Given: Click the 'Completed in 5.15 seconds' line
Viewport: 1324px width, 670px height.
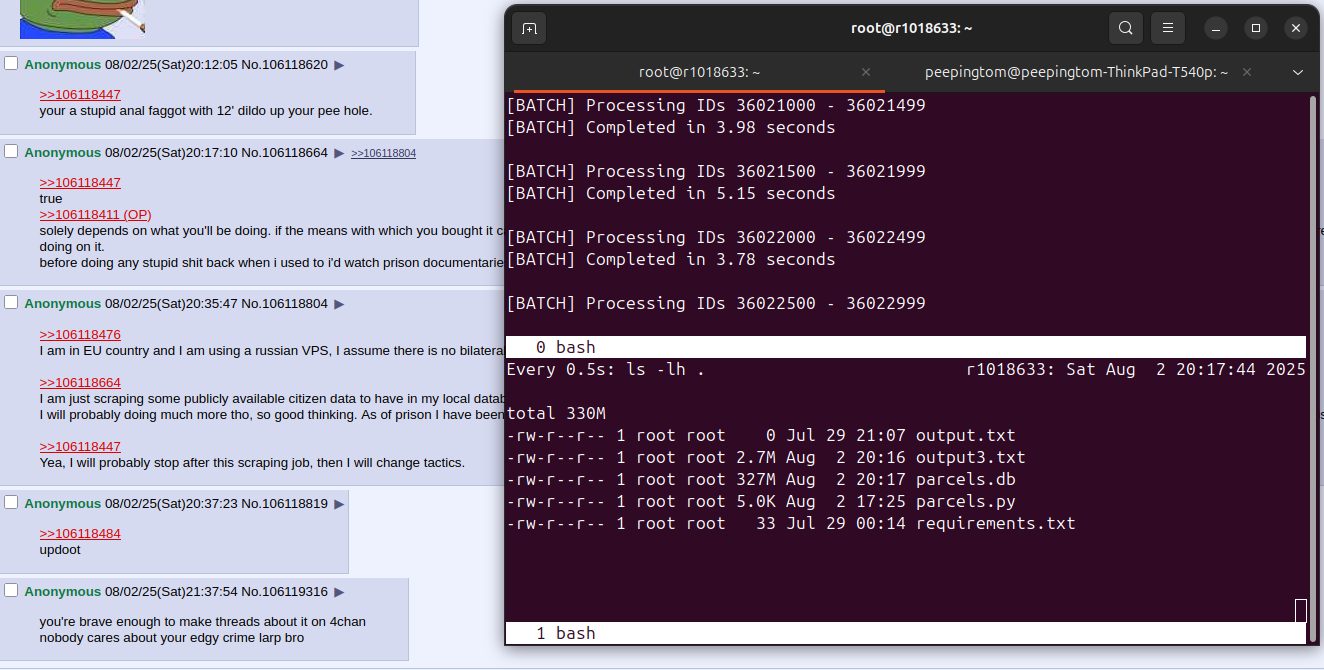Looking at the screenshot, I should 671,194.
